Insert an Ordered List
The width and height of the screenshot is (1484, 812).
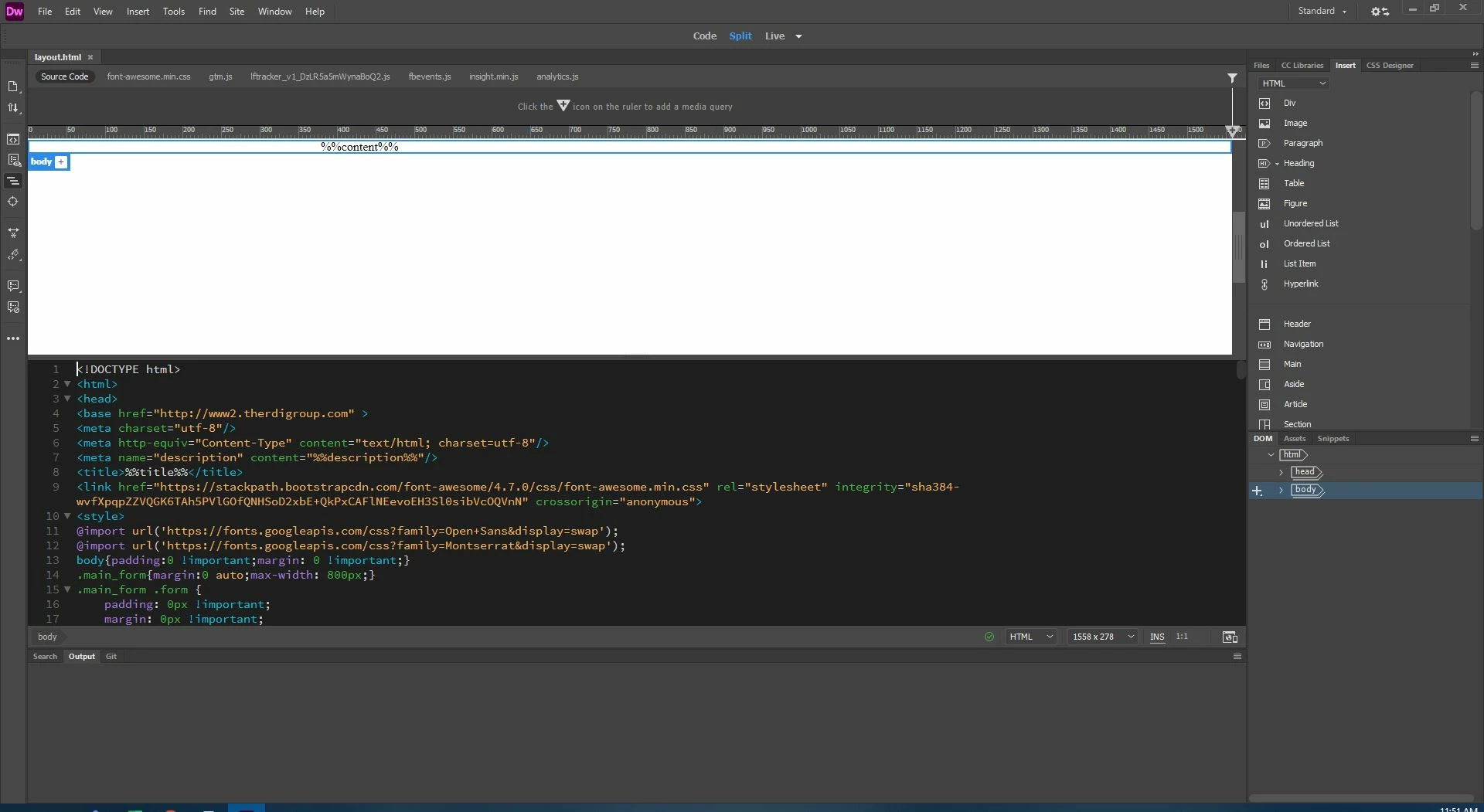[1306, 244]
